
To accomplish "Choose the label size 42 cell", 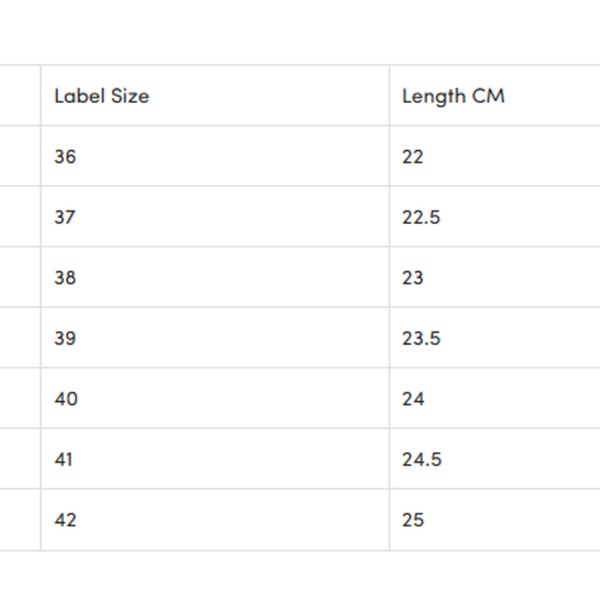I will click(x=65, y=520).
